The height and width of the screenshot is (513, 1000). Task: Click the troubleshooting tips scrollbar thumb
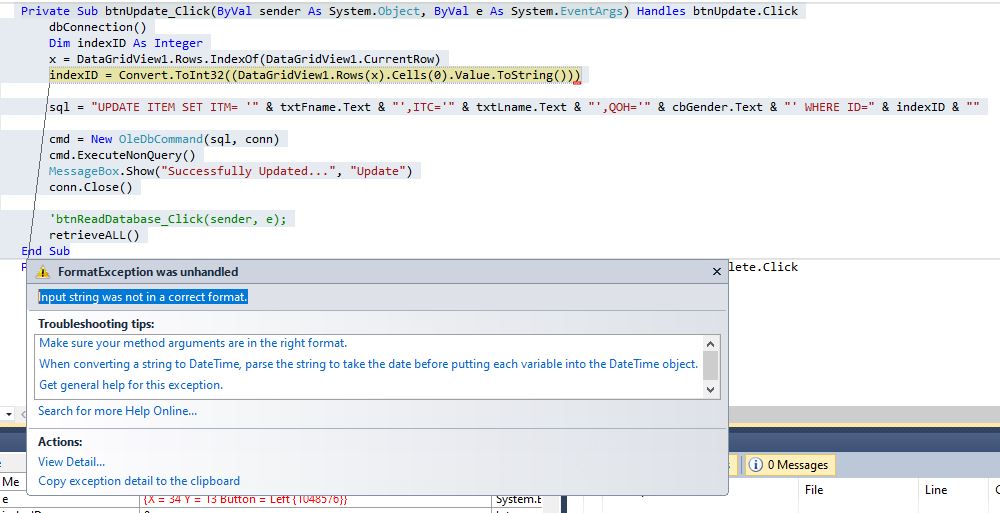coord(710,364)
